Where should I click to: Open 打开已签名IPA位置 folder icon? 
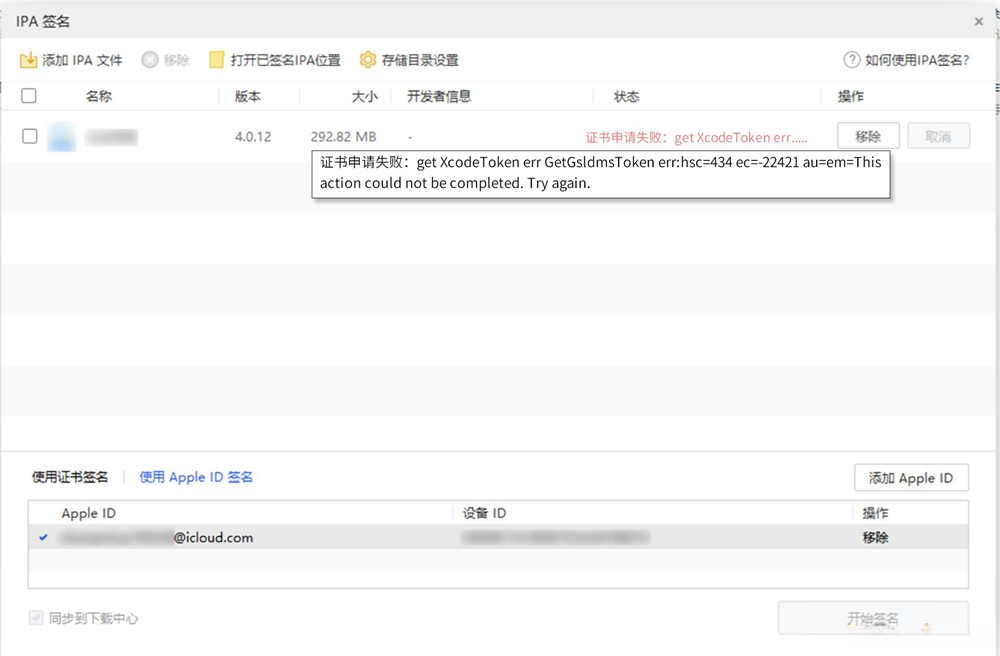(216, 59)
